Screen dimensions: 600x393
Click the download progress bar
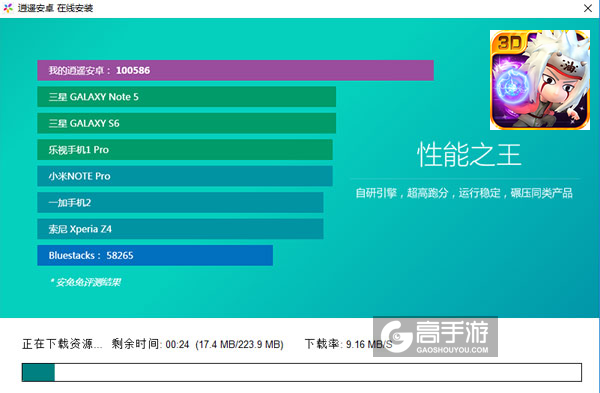(302, 372)
